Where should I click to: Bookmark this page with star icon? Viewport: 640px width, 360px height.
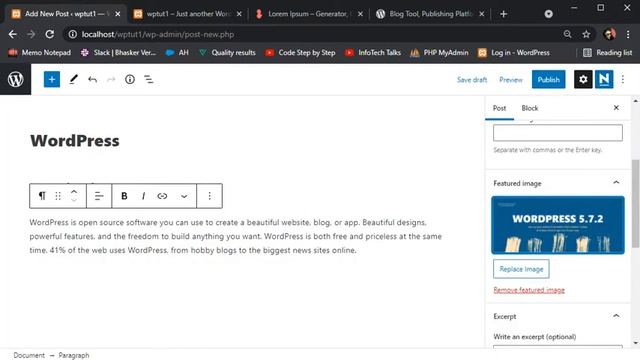[x=586, y=34]
